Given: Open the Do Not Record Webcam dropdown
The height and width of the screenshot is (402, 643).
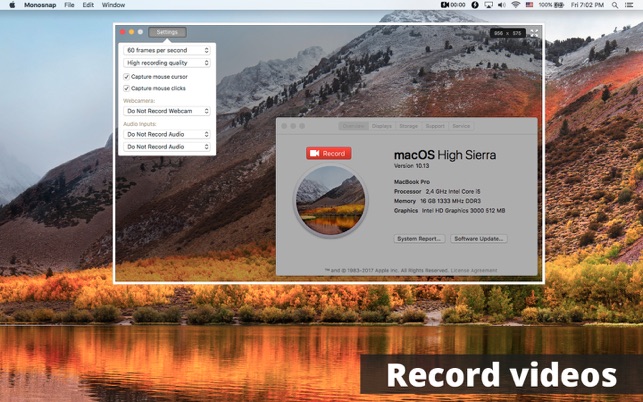Looking at the screenshot, I should click(x=167, y=111).
